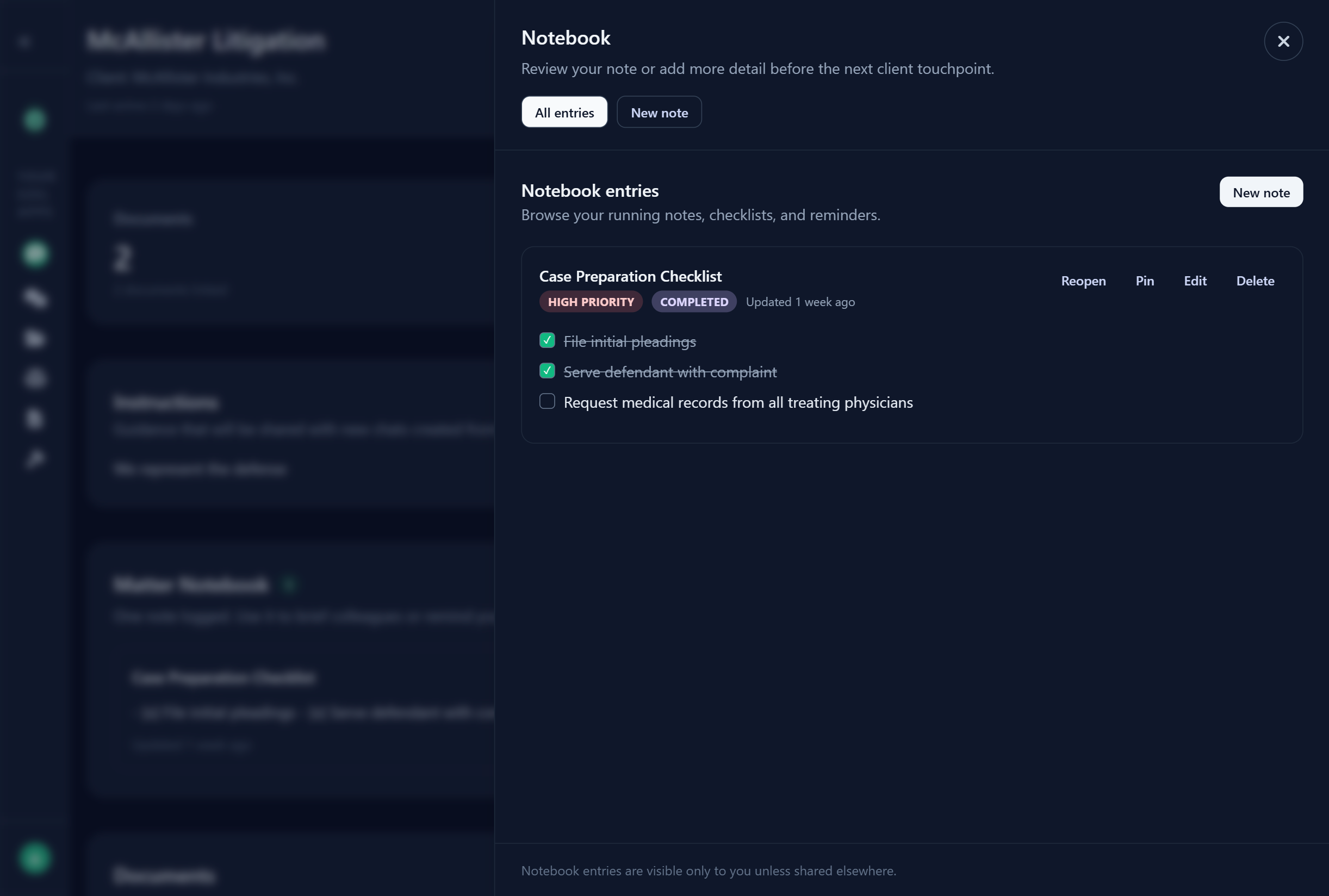Uncheck the File initial pleadings checkbox
Image resolution: width=1329 pixels, height=896 pixels.
tap(547, 340)
